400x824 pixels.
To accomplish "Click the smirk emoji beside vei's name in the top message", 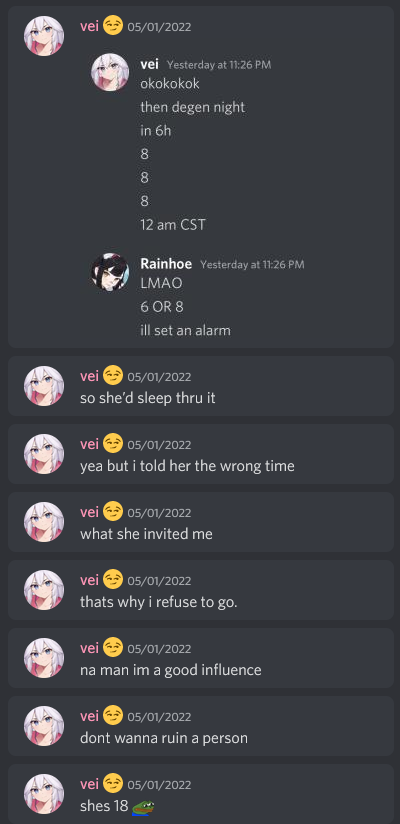I will [112, 25].
